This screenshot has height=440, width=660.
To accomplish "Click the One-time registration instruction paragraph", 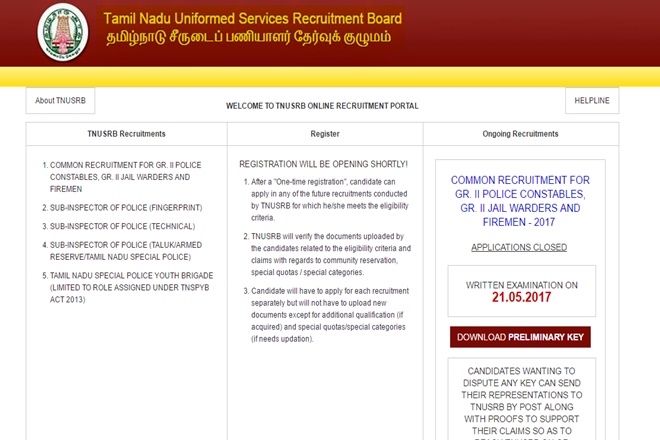I will 329,200.
